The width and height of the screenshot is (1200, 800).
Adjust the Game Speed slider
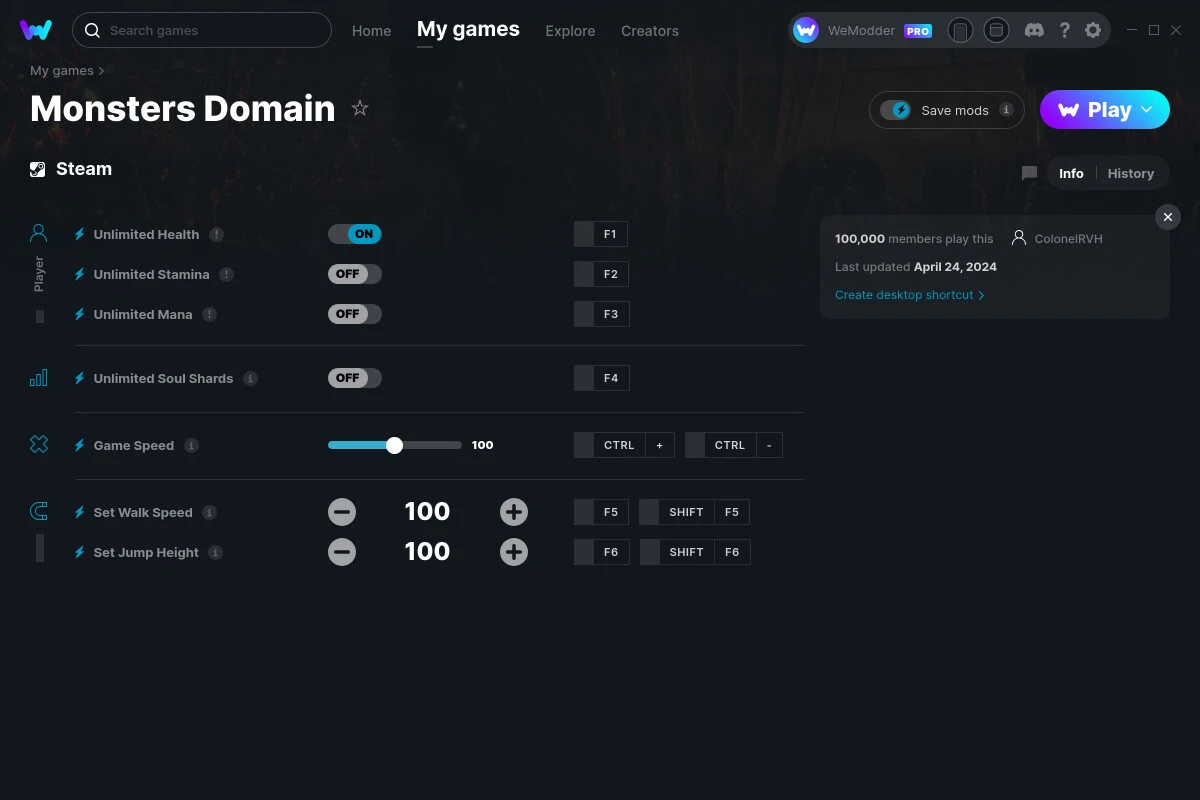point(394,444)
